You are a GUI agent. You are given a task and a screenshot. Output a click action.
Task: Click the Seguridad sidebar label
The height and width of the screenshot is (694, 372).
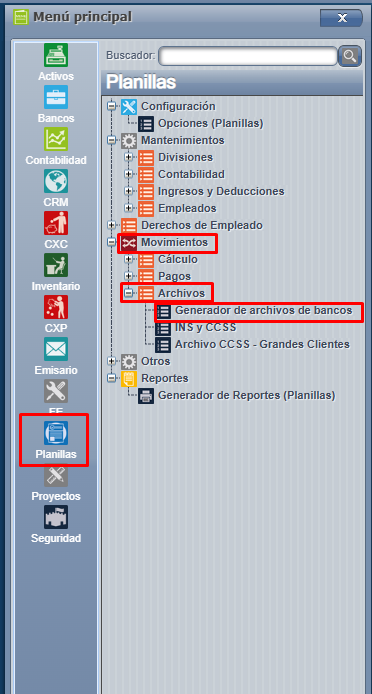[x=56, y=539]
